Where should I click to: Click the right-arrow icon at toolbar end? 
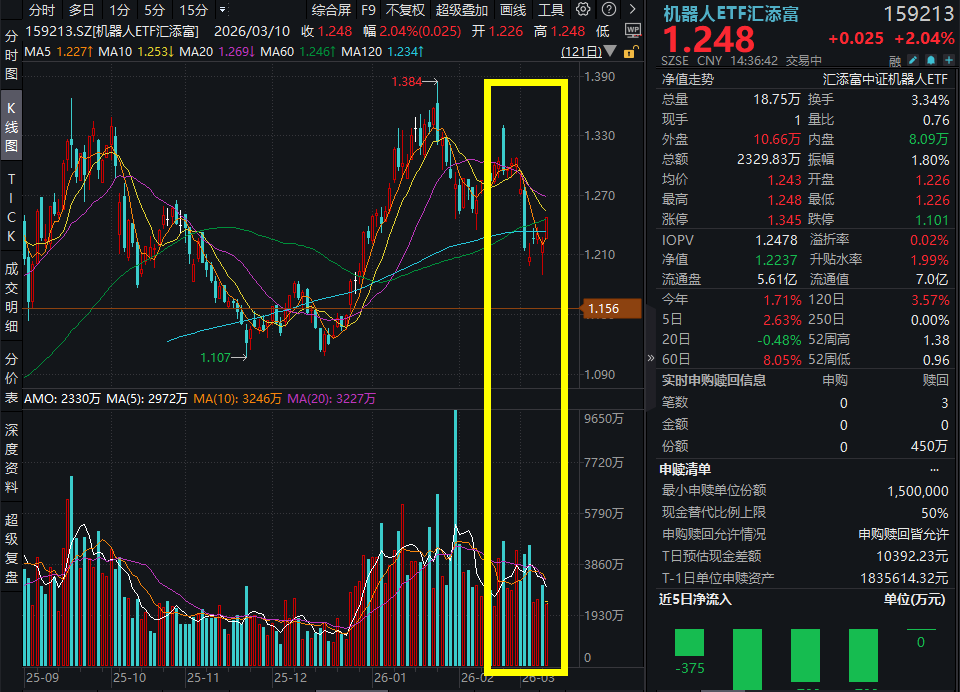click(x=631, y=10)
